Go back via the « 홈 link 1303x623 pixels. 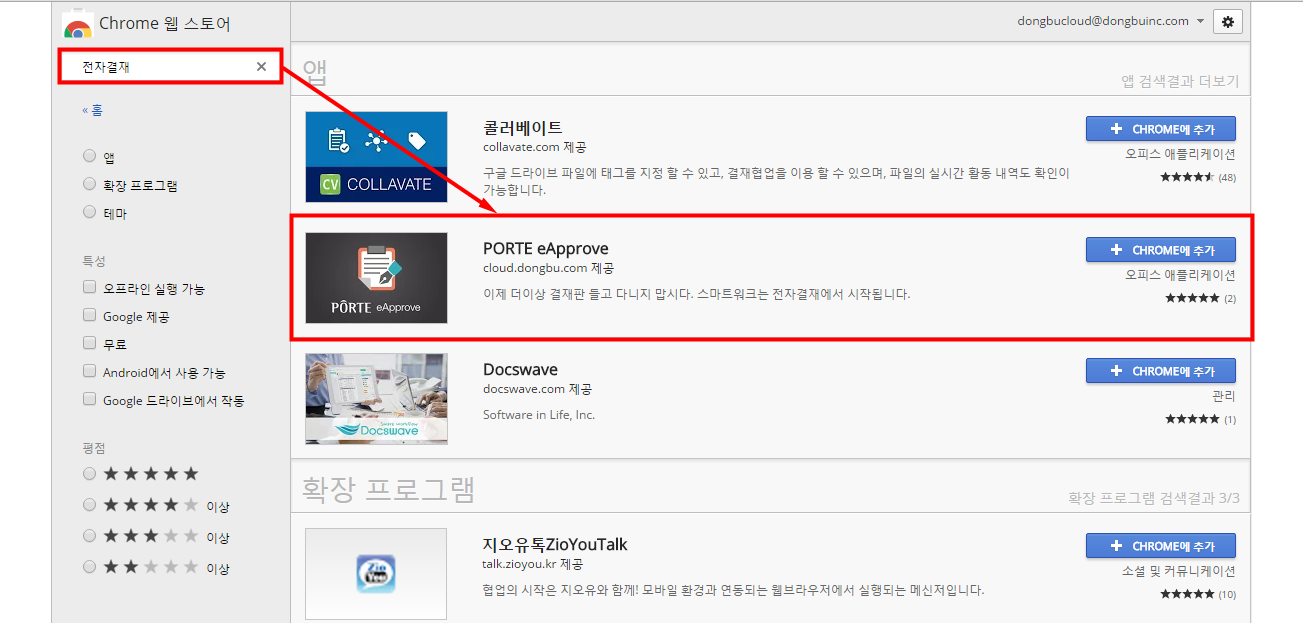pos(92,111)
